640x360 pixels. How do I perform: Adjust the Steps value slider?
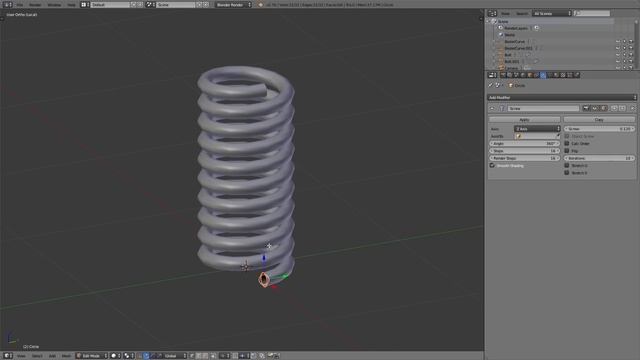coord(524,151)
